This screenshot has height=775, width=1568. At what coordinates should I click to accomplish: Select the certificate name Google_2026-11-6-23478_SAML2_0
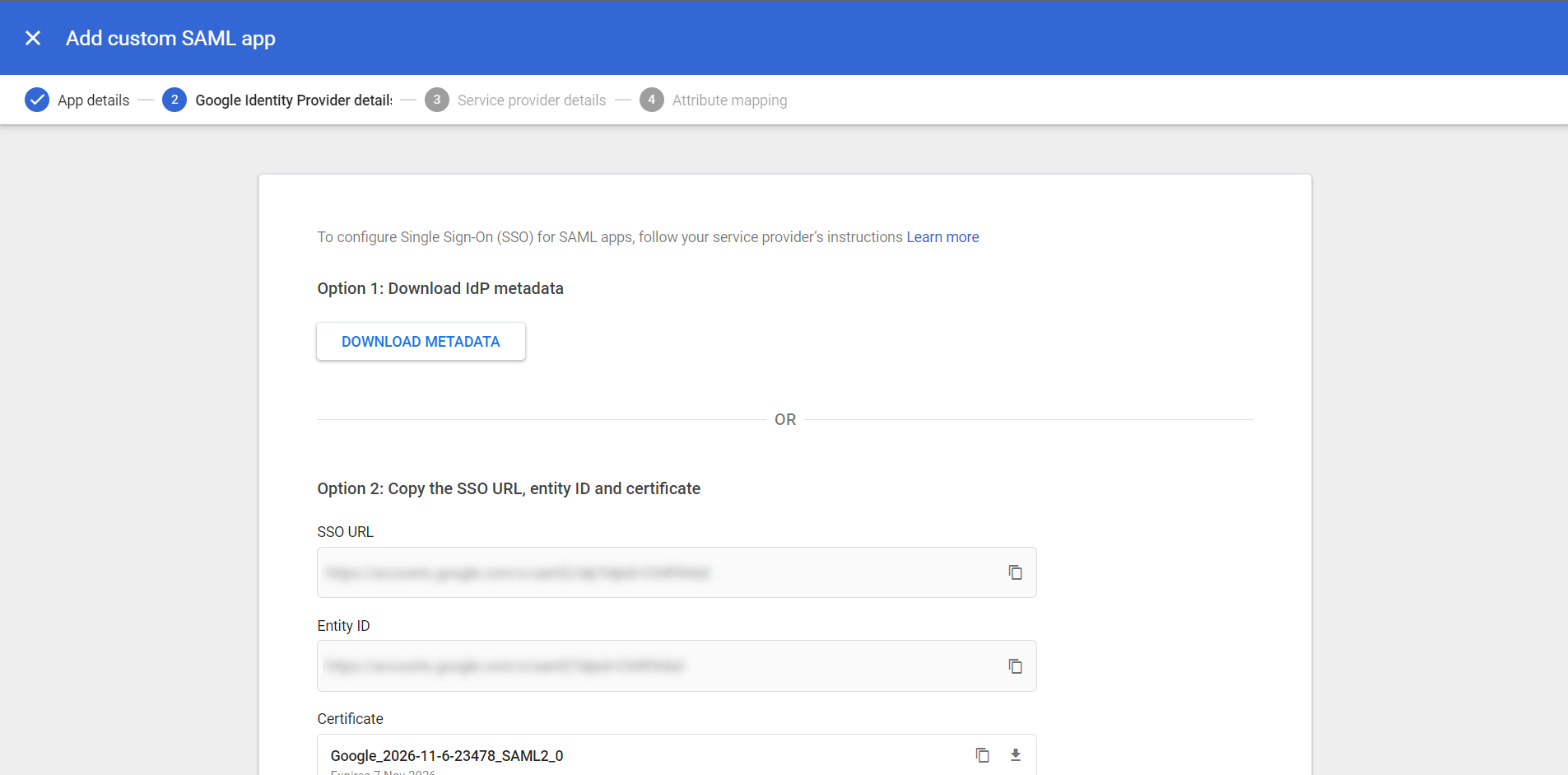tap(447, 756)
